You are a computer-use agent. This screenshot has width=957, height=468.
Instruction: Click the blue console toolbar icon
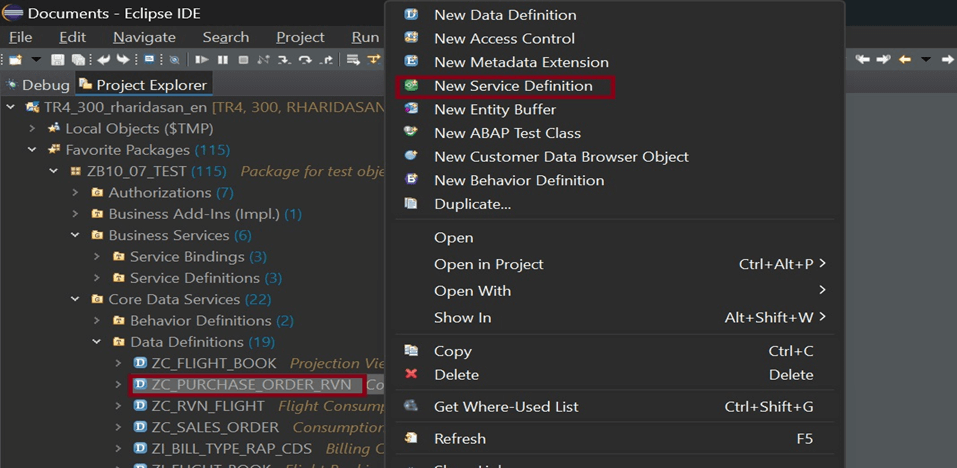[x=150, y=59]
